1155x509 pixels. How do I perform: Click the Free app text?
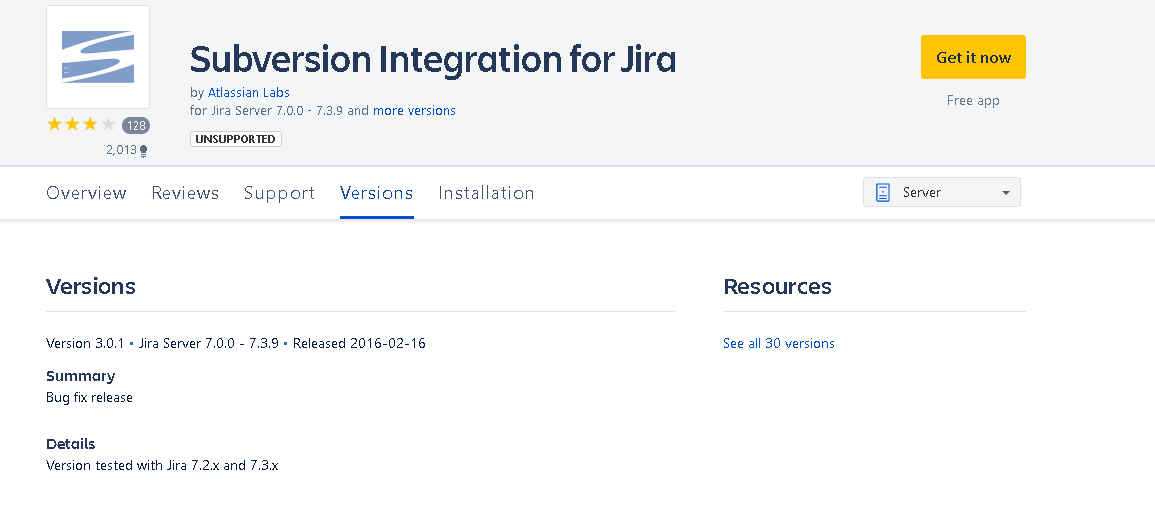pyautogui.click(x=973, y=101)
